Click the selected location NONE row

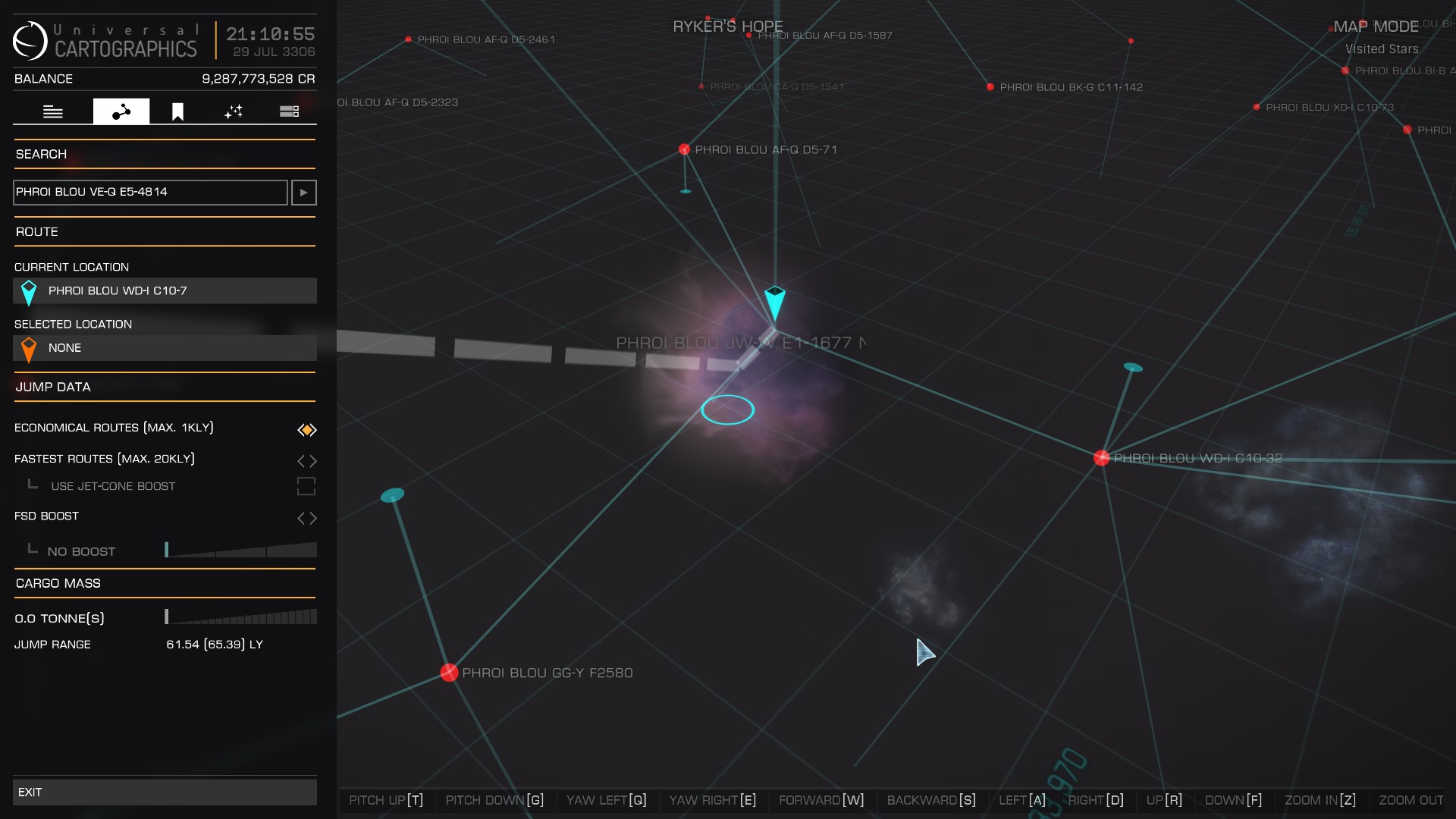click(165, 348)
